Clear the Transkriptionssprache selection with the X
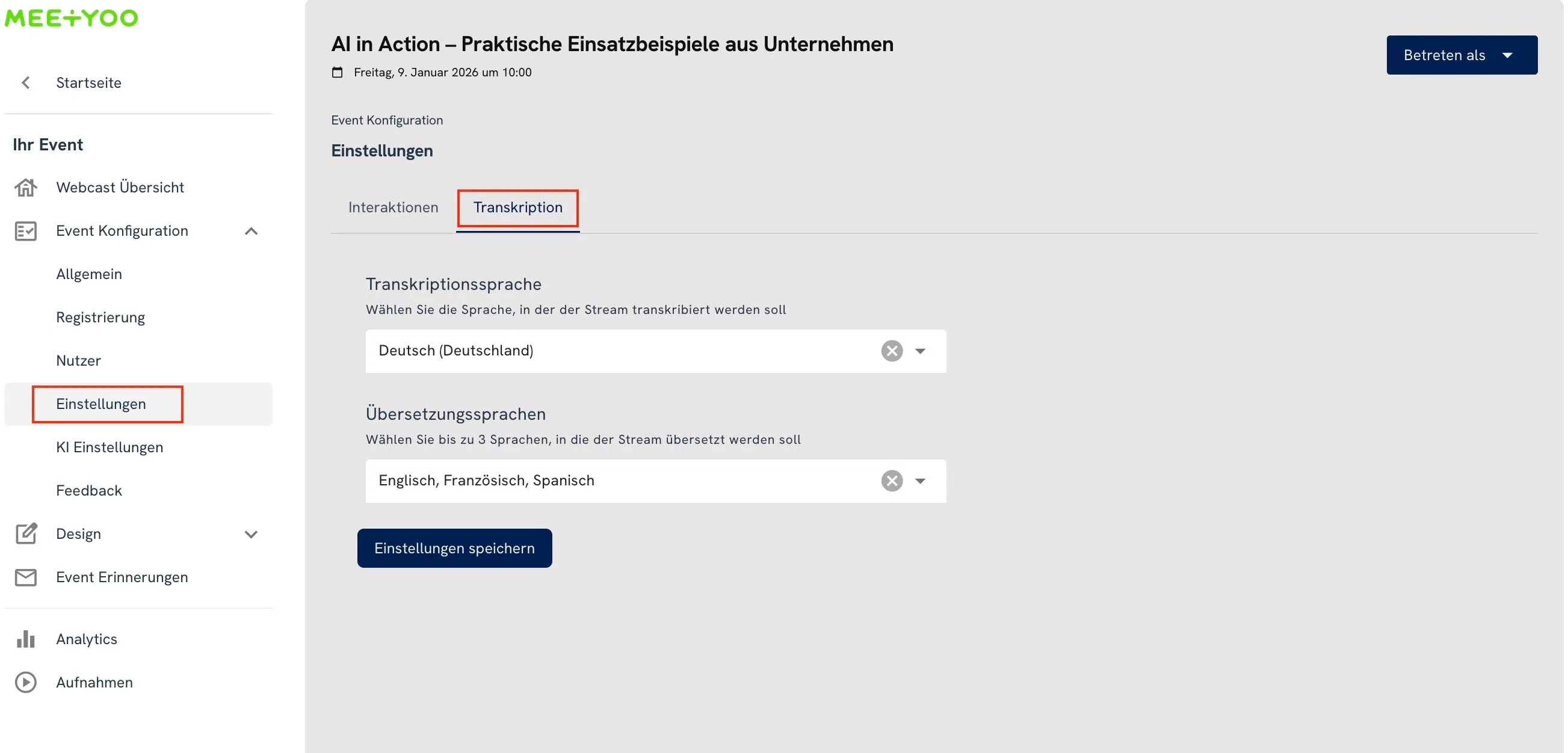Screen dimensions: 1568x753 (891, 351)
